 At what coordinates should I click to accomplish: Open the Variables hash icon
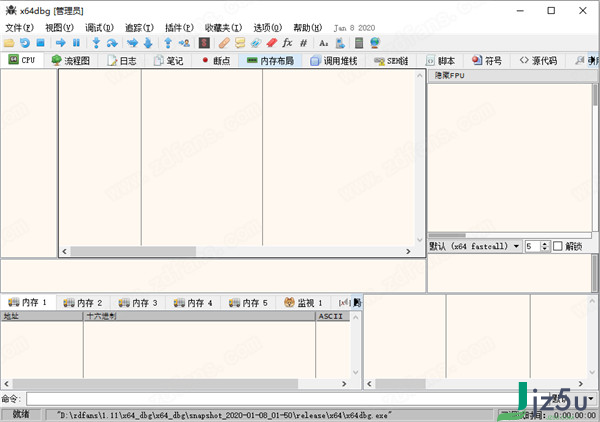tap(303, 43)
